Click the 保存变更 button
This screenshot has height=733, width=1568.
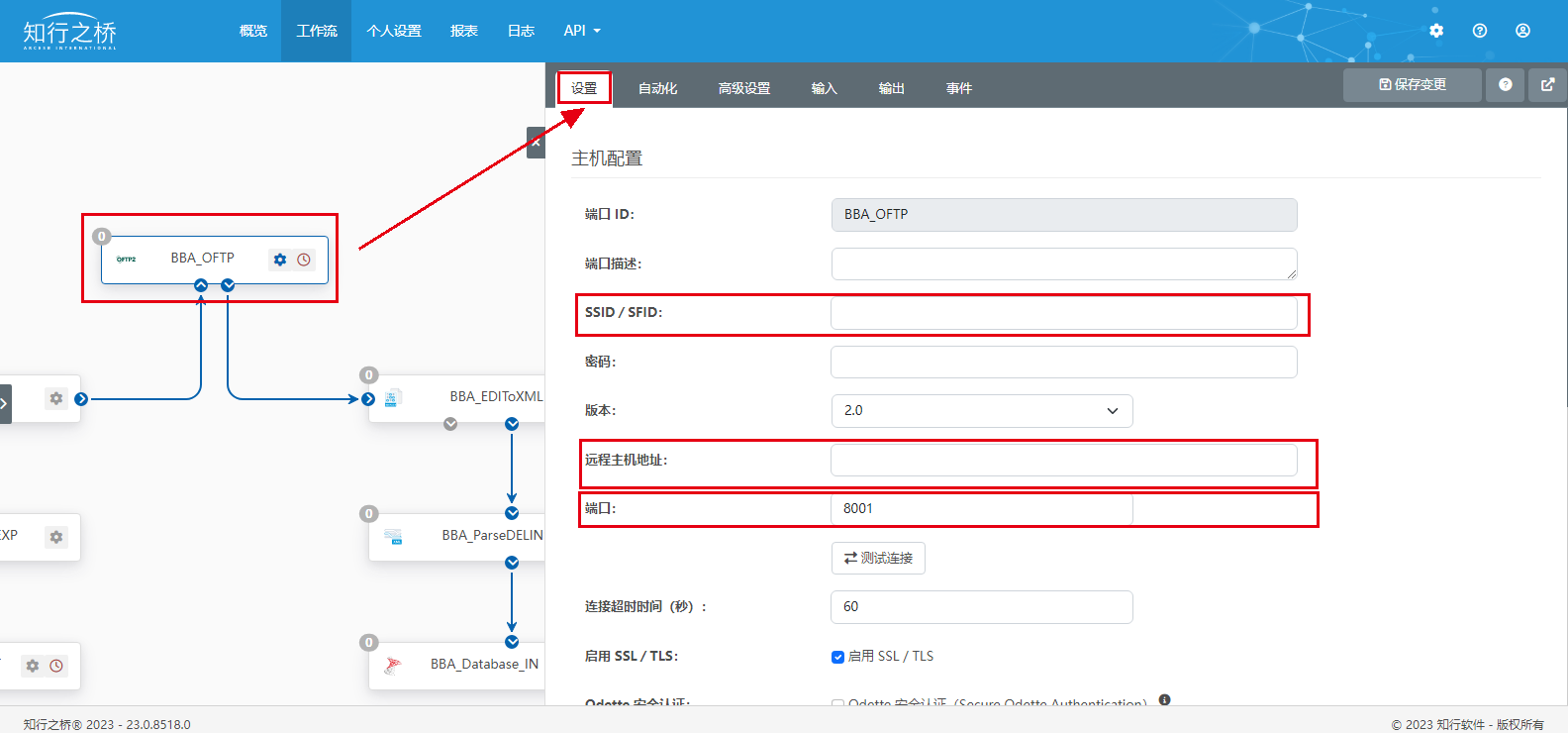[1412, 85]
